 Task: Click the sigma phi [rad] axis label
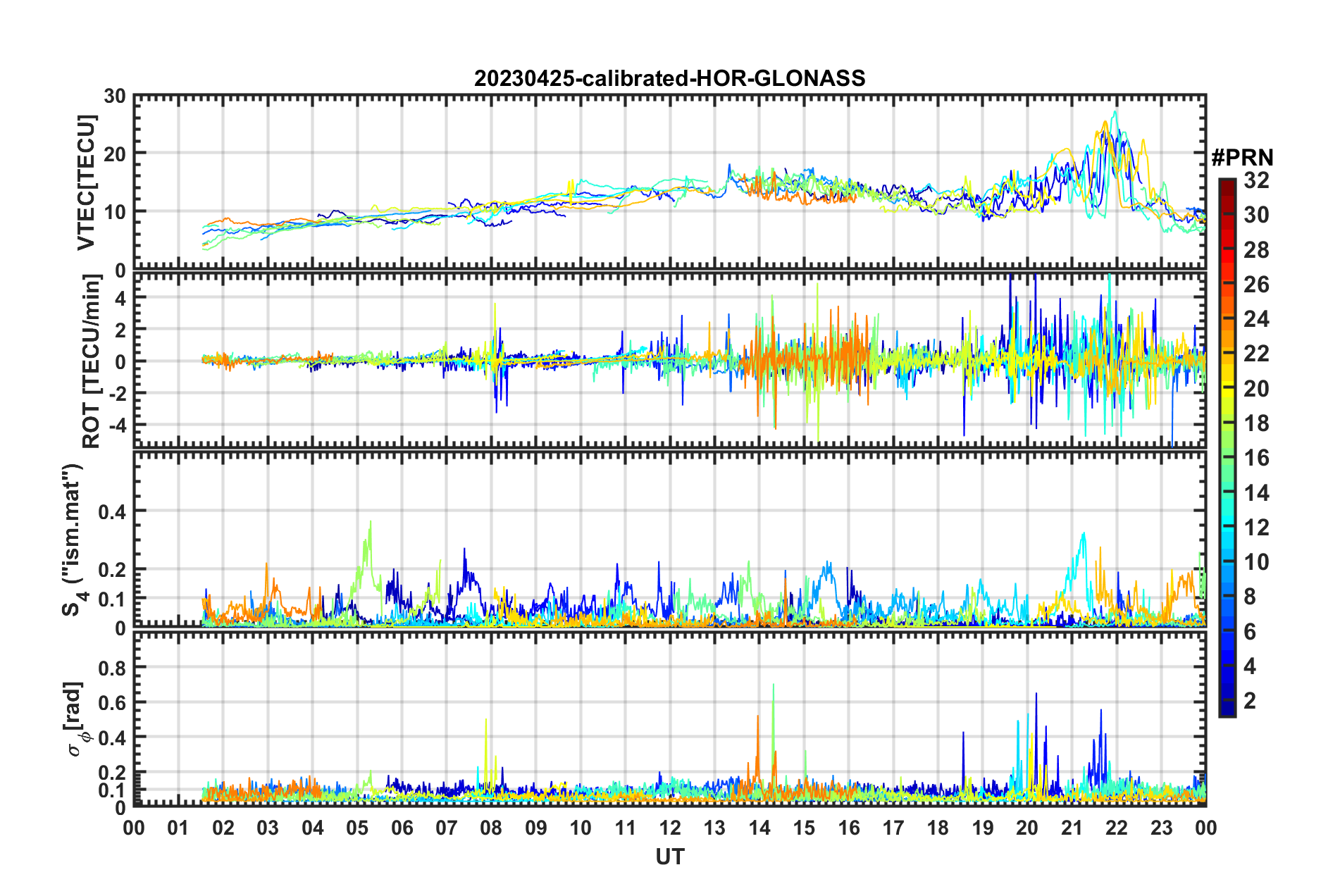(75, 718)
